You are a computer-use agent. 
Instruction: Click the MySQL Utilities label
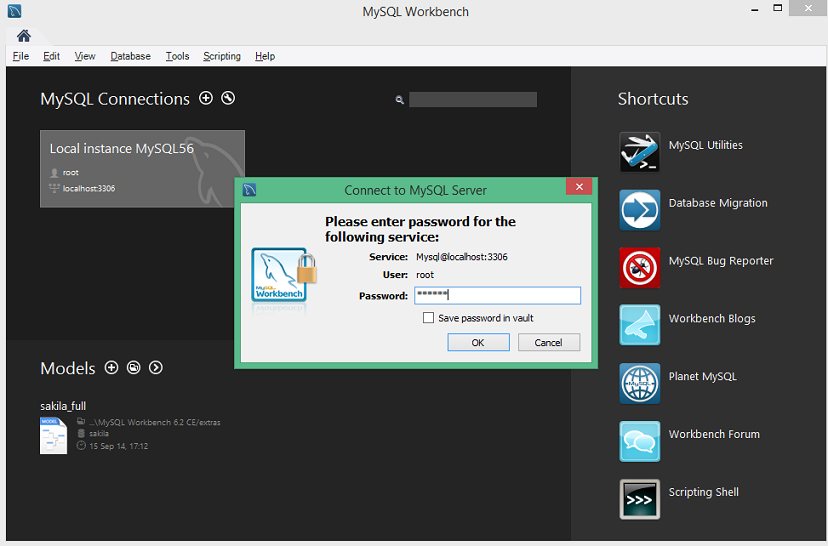point(705,145)
